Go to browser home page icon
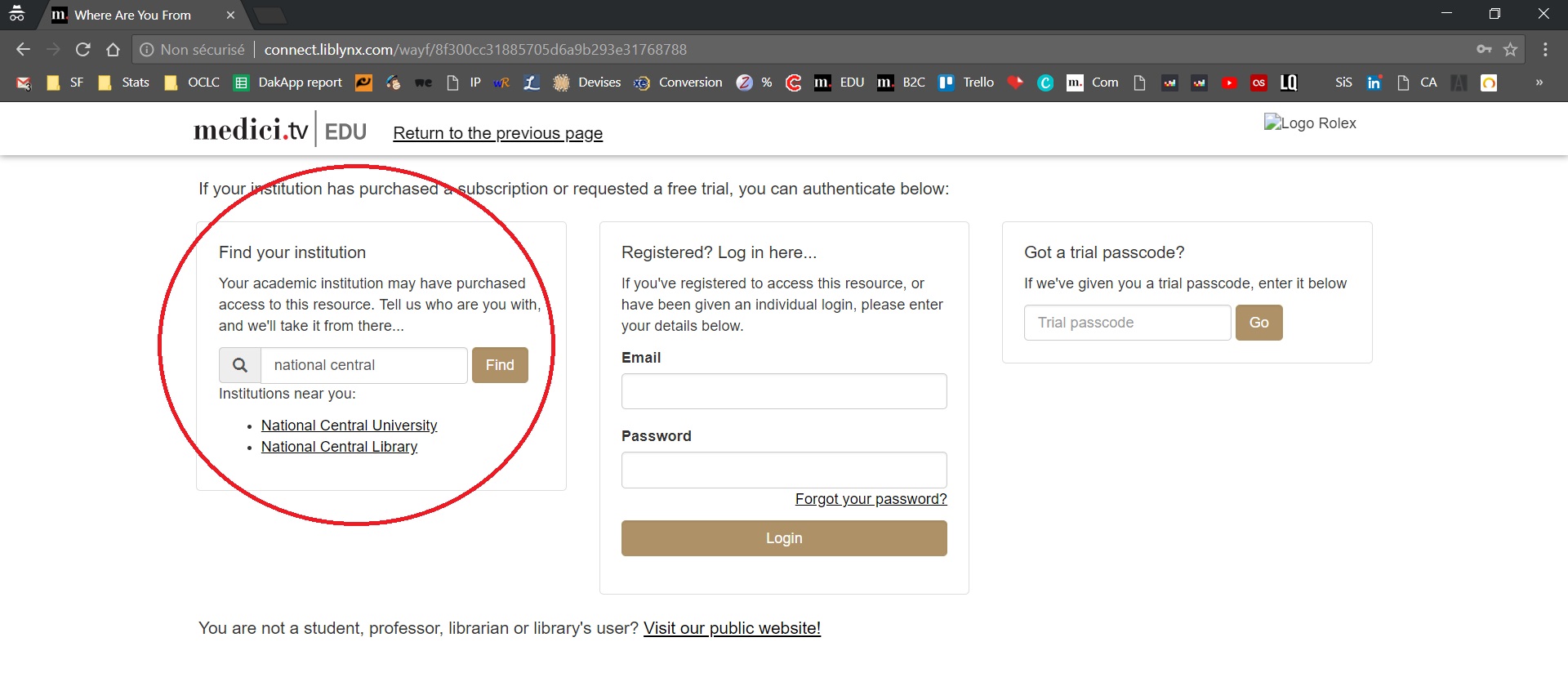 pyautogui.click(x=113, y=50)
